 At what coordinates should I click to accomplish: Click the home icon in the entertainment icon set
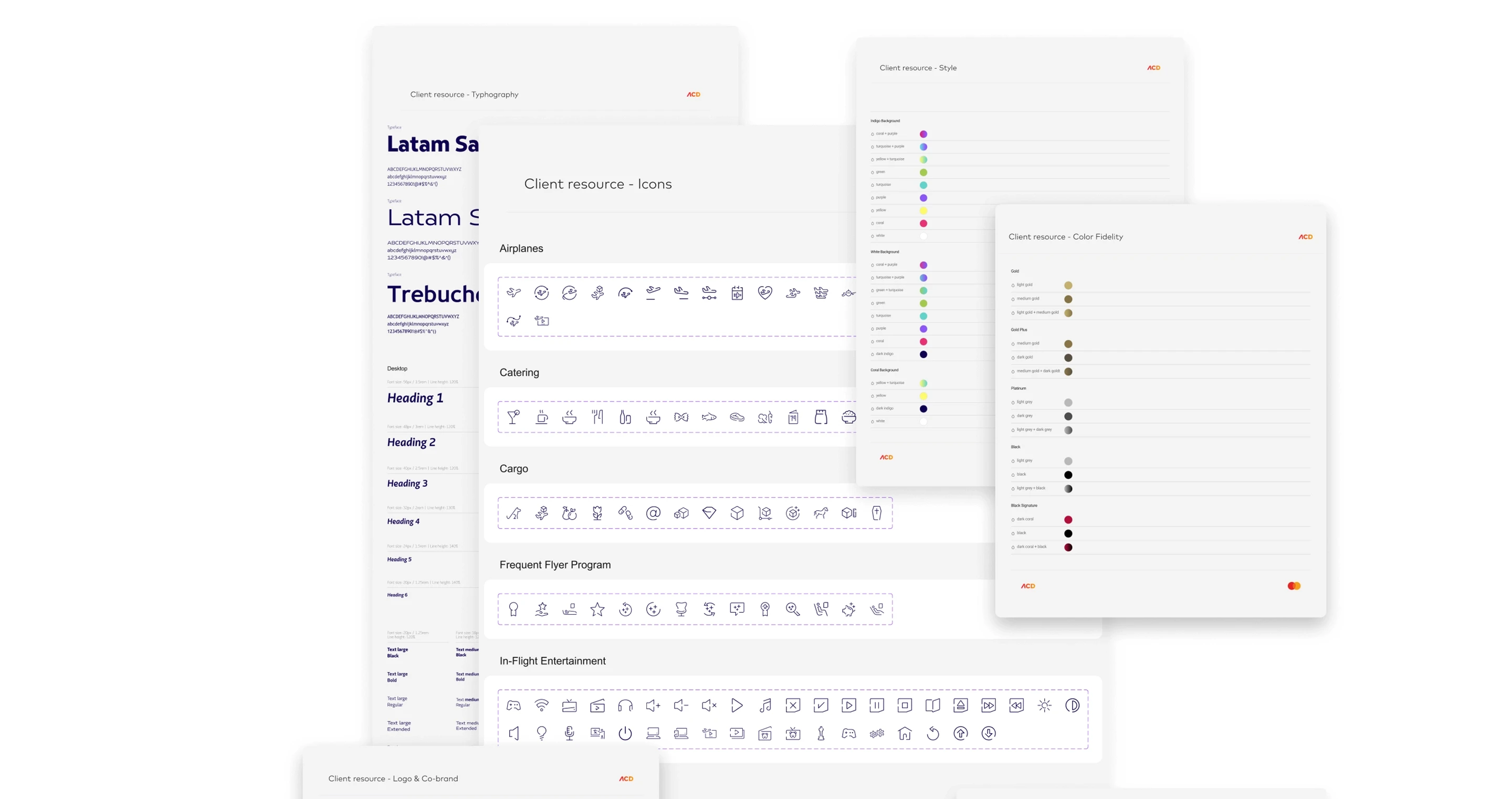[x=905, y=733]
